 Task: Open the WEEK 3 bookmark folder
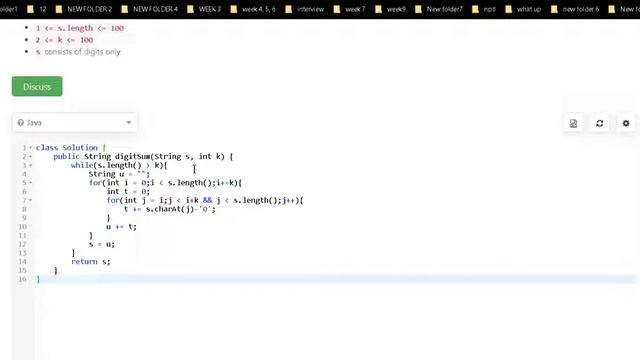tap(204, 9)
